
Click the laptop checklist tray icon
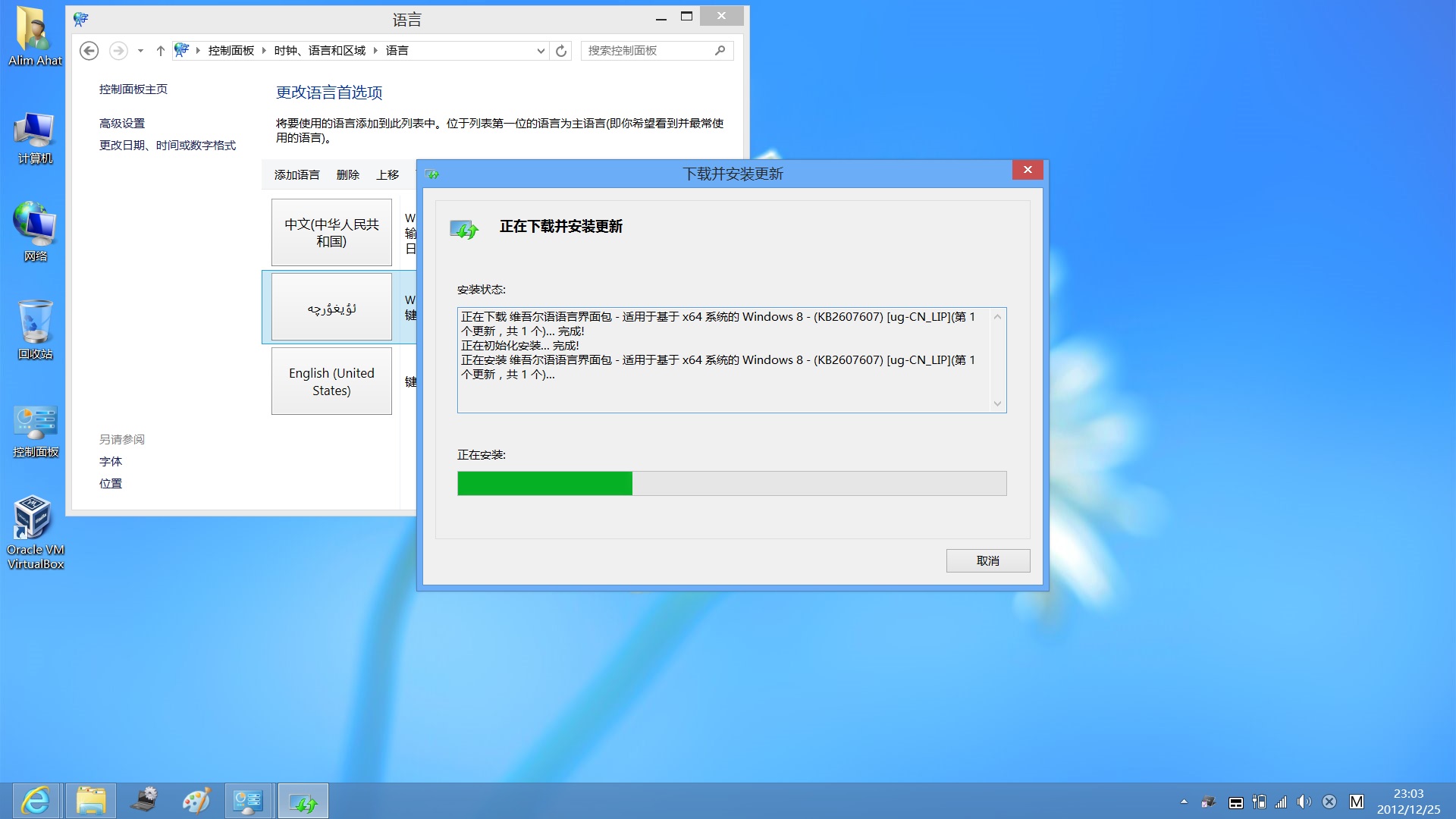(1209, 802)
